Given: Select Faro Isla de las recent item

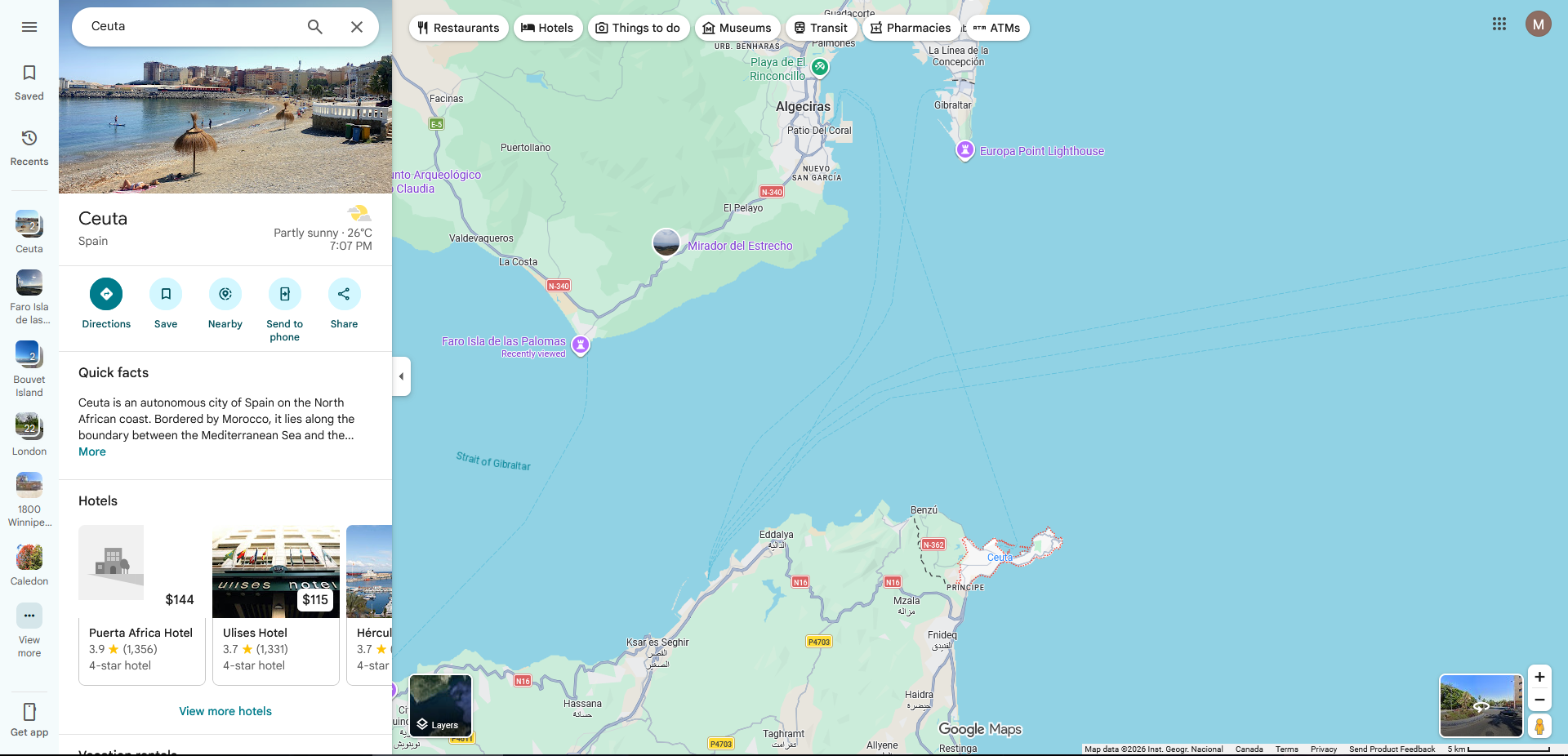Looking at the screenshot, I should (x=29, y=297).
